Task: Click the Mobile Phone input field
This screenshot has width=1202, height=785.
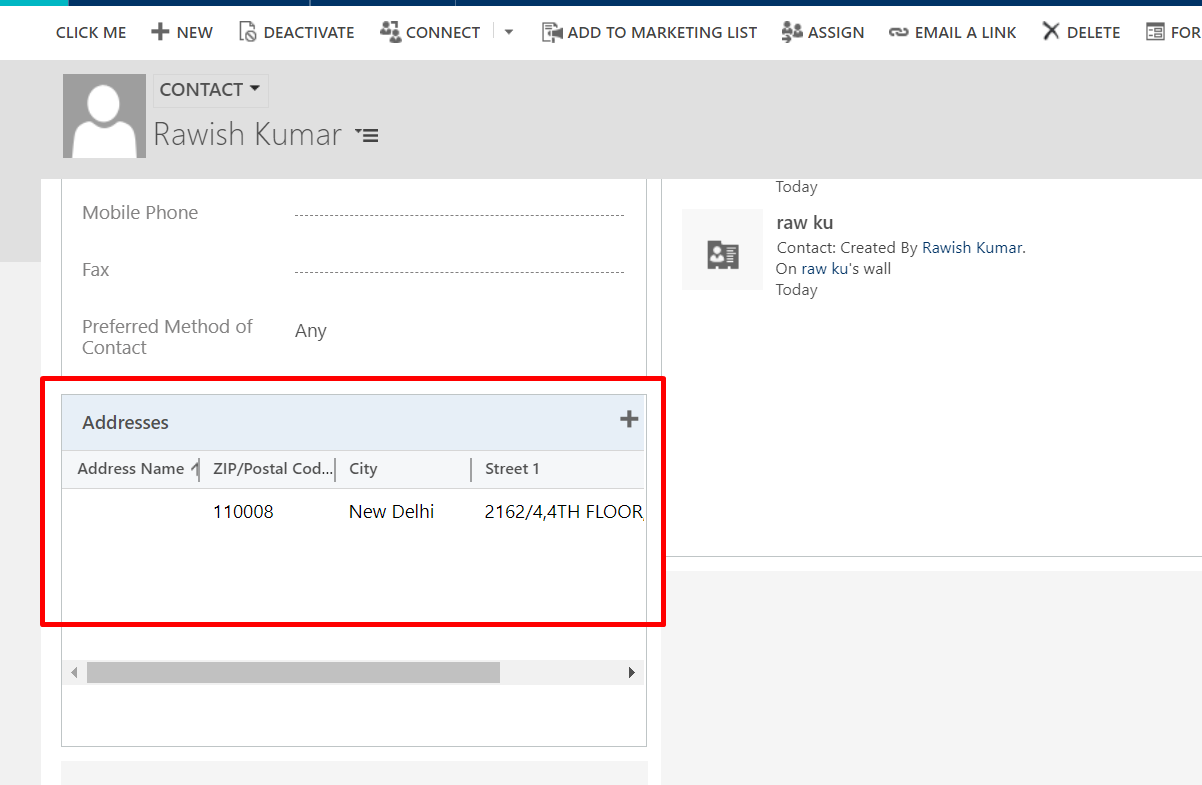Action: click(459, 213)
